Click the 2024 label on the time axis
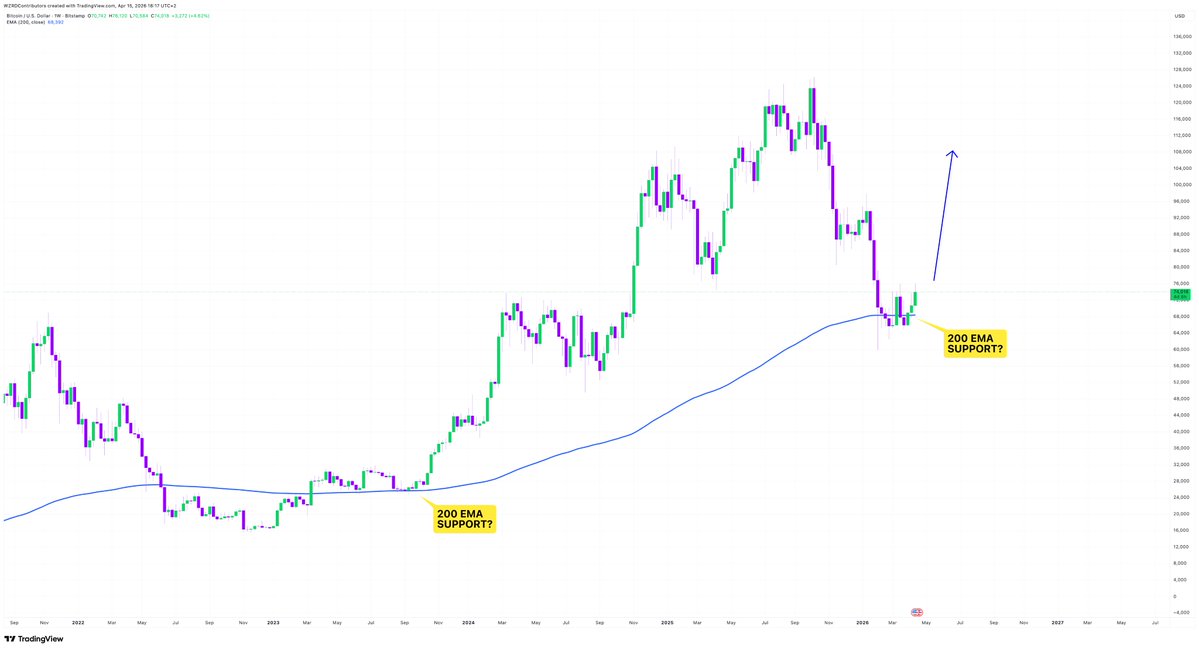 tap(469, 622)
